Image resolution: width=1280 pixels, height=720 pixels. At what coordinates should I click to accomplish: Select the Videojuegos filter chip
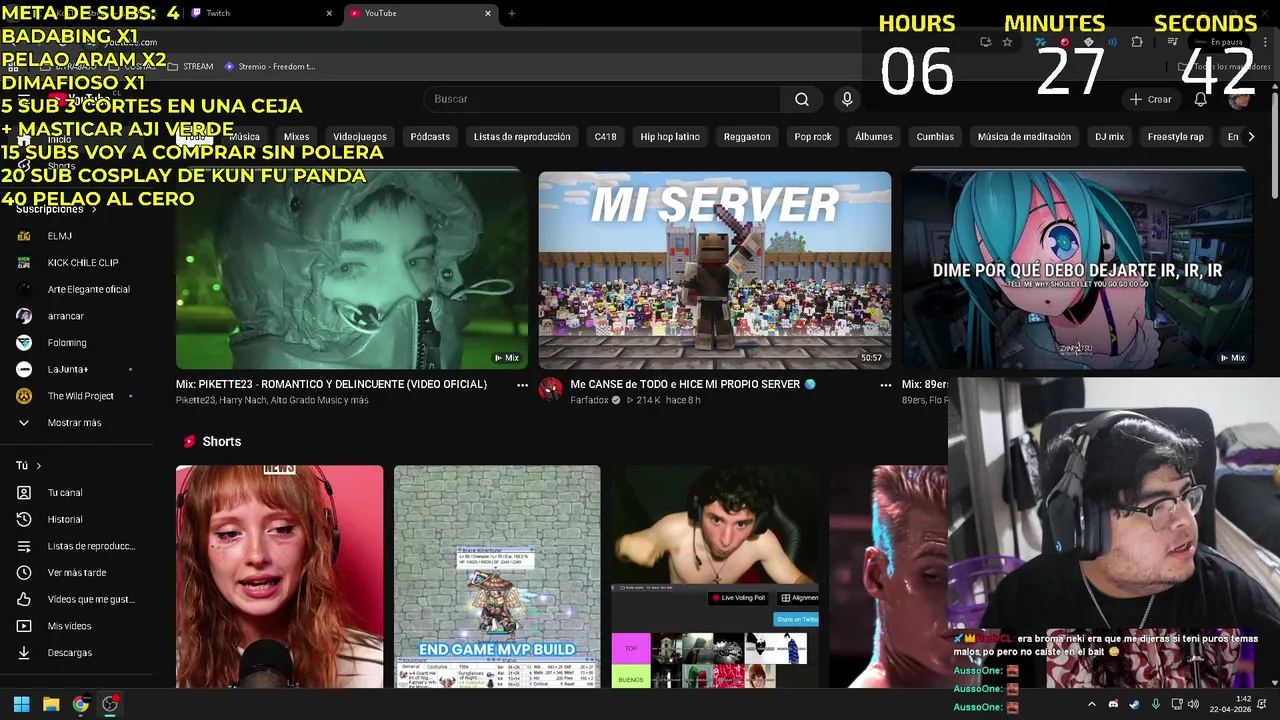coord(360,136)
